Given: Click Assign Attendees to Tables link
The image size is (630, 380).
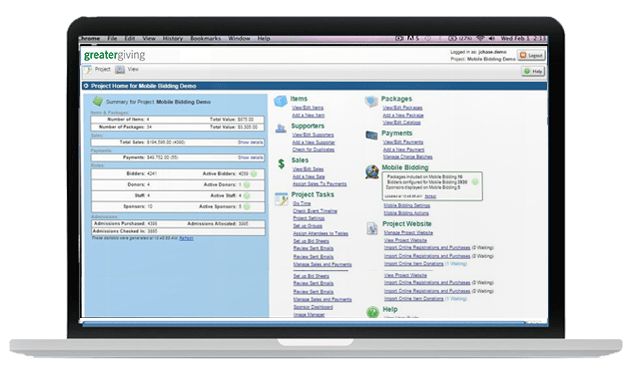Looking at the screenshot, I should (321, 233).
